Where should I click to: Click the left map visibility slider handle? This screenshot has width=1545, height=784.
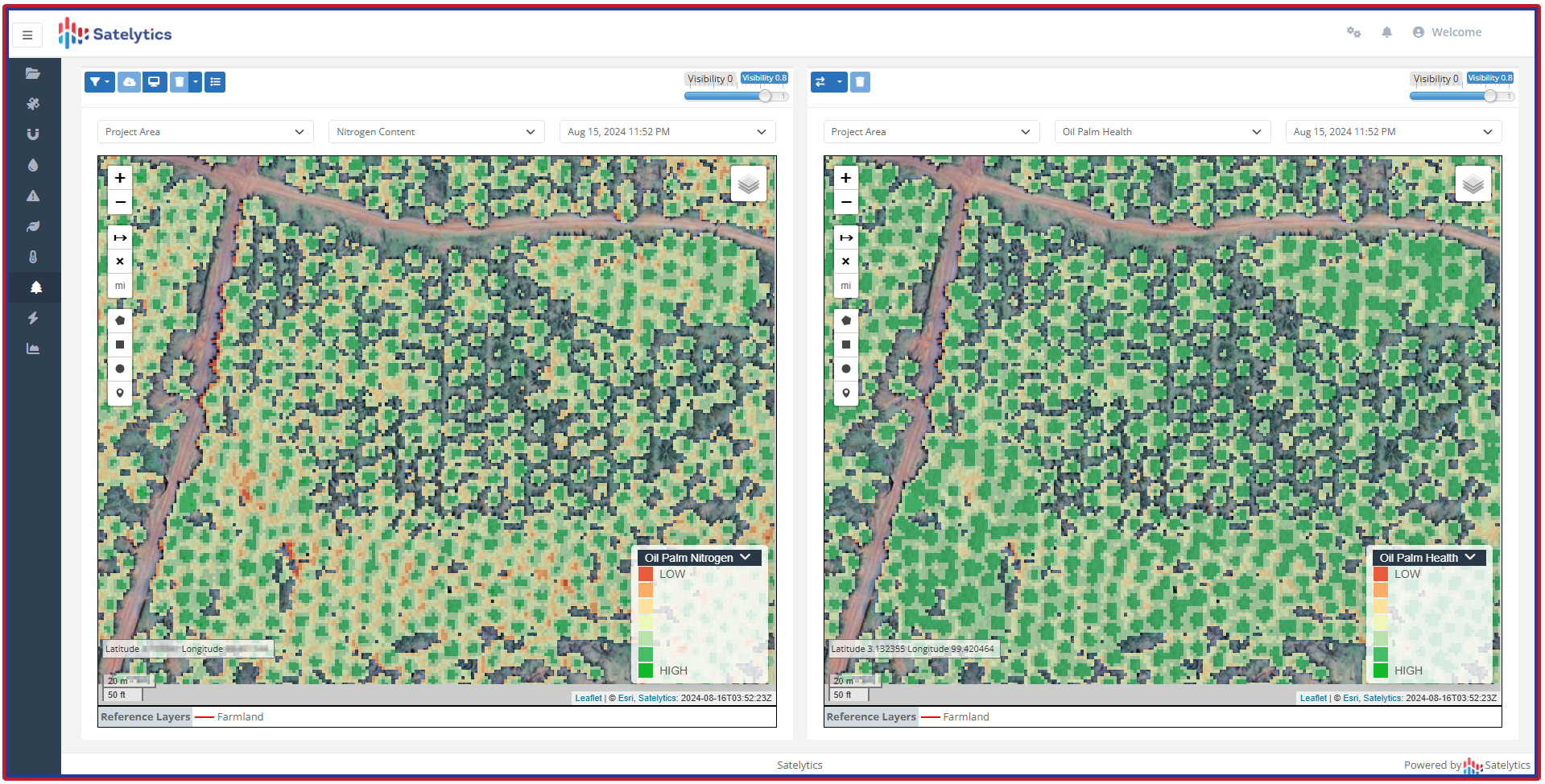click(x=765, y=96)
